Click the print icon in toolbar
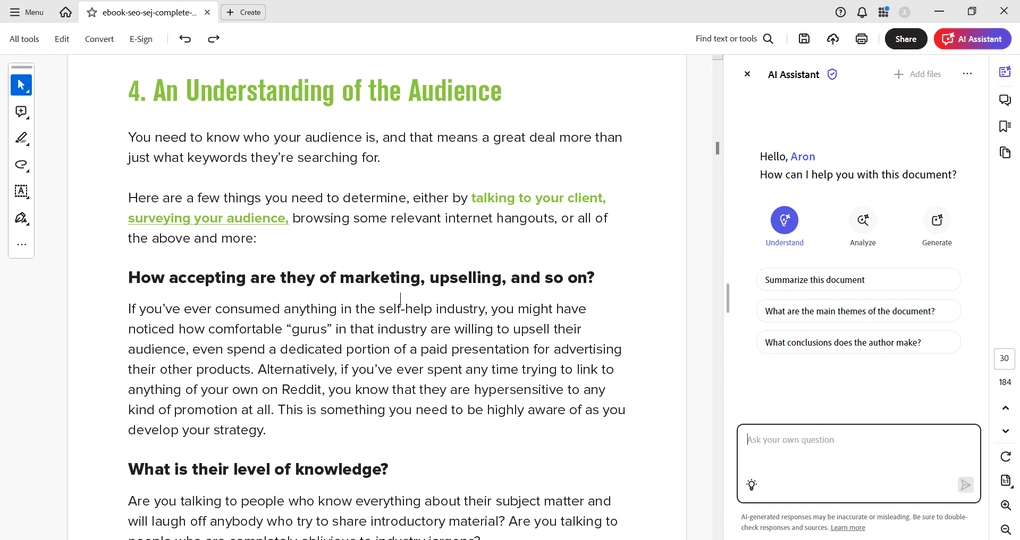This screenshot has width=1020, height=540. pyautogui.click(x=861, y=39)
